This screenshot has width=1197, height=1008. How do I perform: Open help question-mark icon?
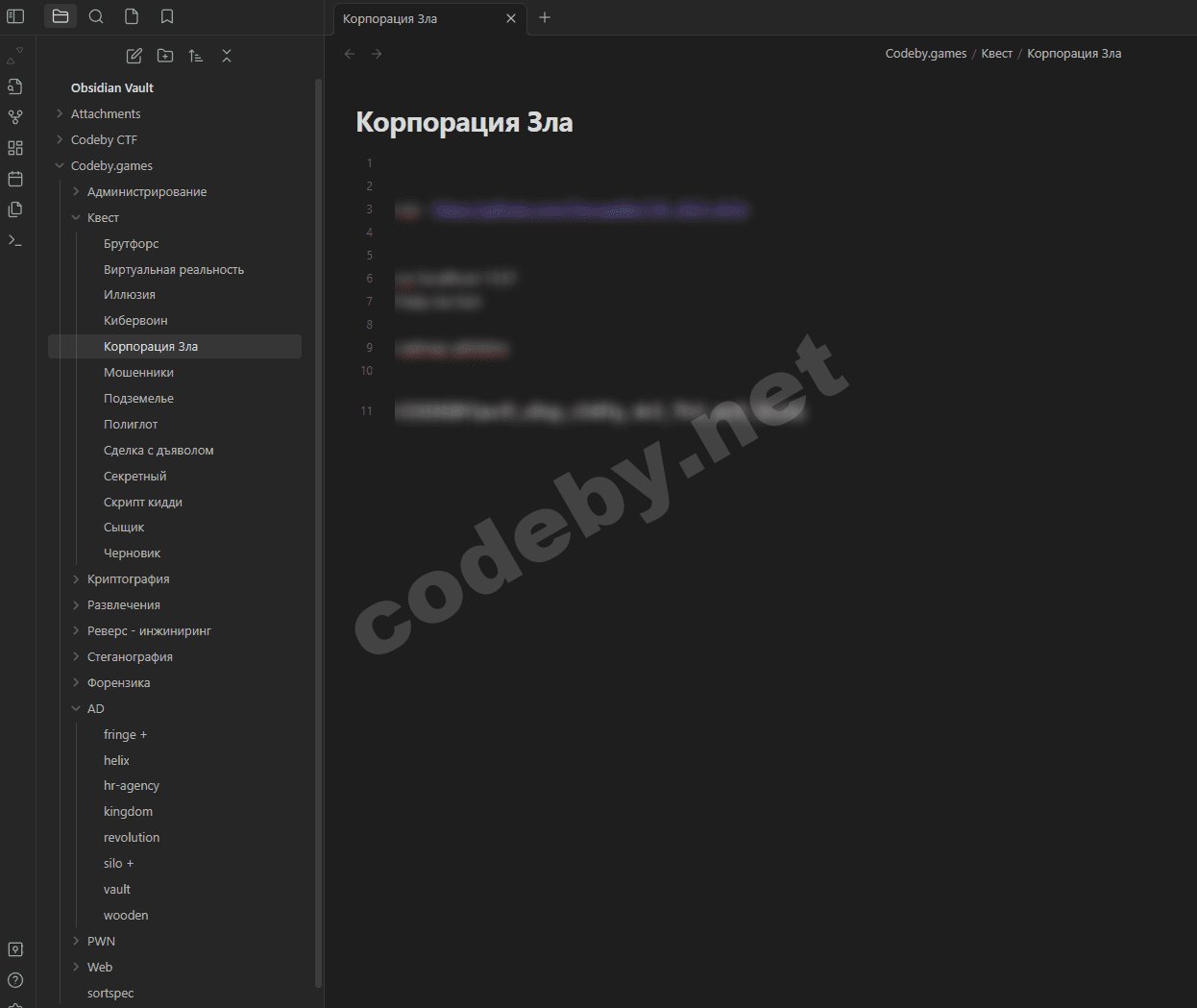15,980
